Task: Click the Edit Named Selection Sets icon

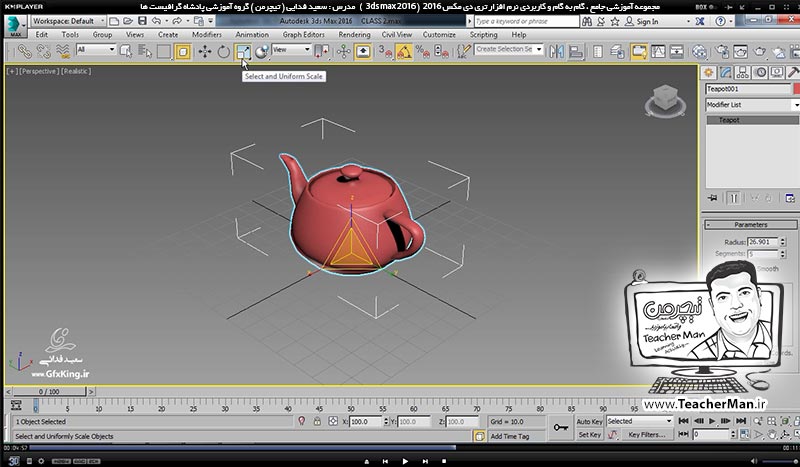Action: (463, 51)
